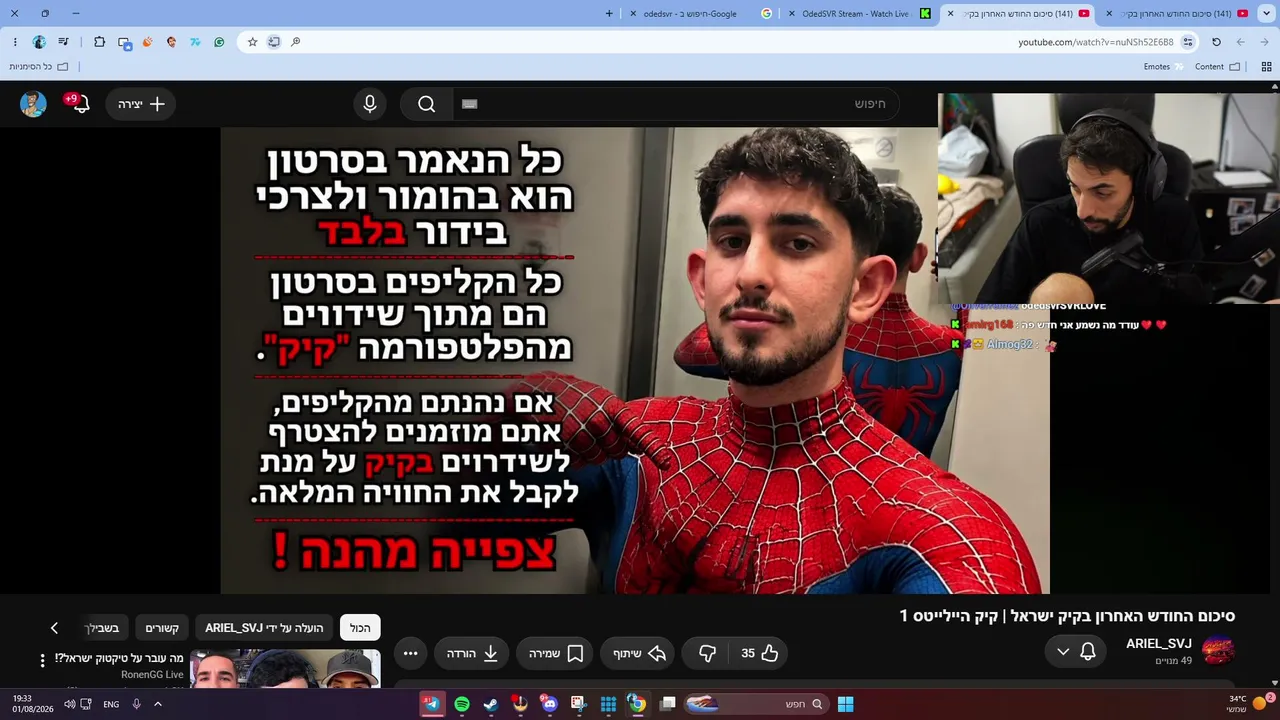Click the Grammarly extension icon

[x=219, y=42]
